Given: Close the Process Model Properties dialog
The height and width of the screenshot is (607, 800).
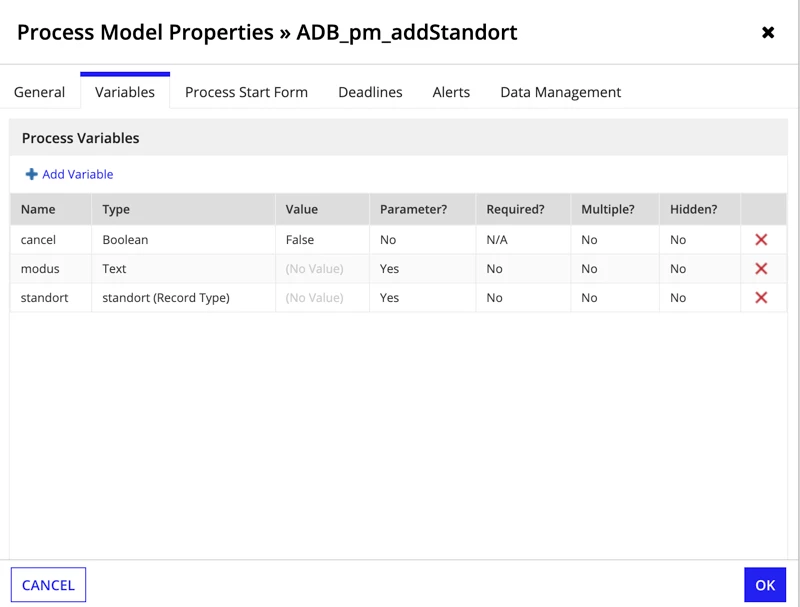Looking at the screenshot, I should (768, 33).
